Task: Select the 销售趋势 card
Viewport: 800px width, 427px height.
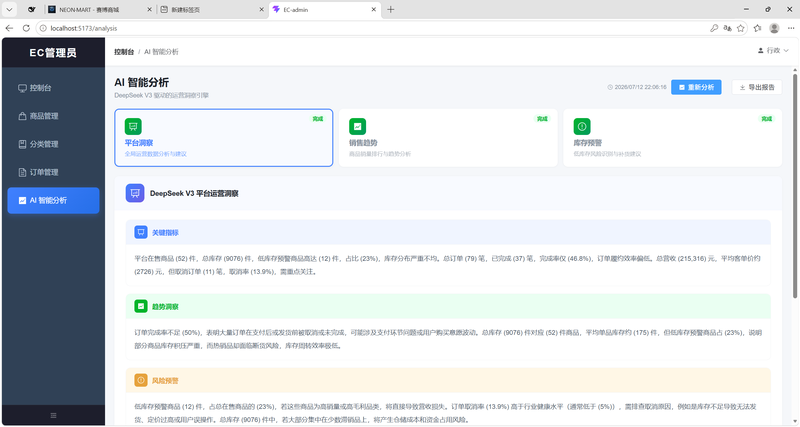Action: click(x=448, y=138)
